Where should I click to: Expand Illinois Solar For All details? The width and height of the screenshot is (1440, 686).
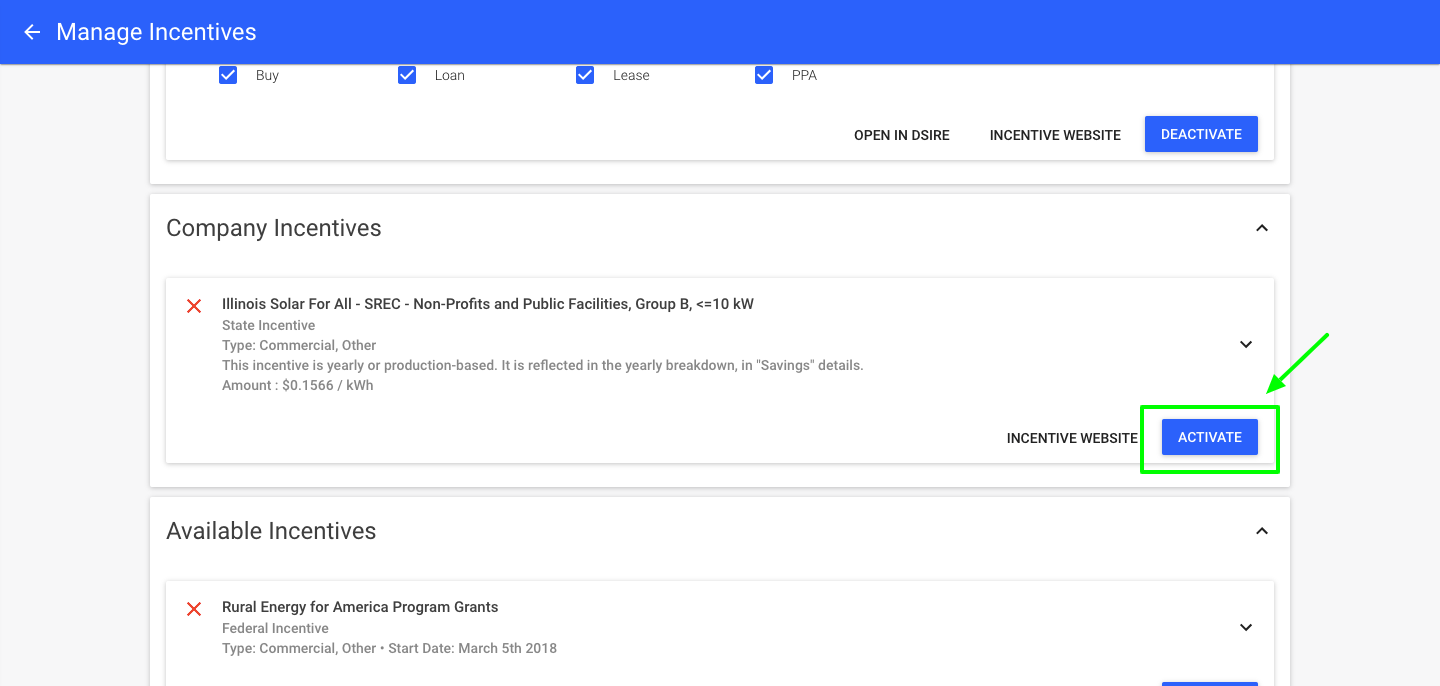click(1246, 344)
